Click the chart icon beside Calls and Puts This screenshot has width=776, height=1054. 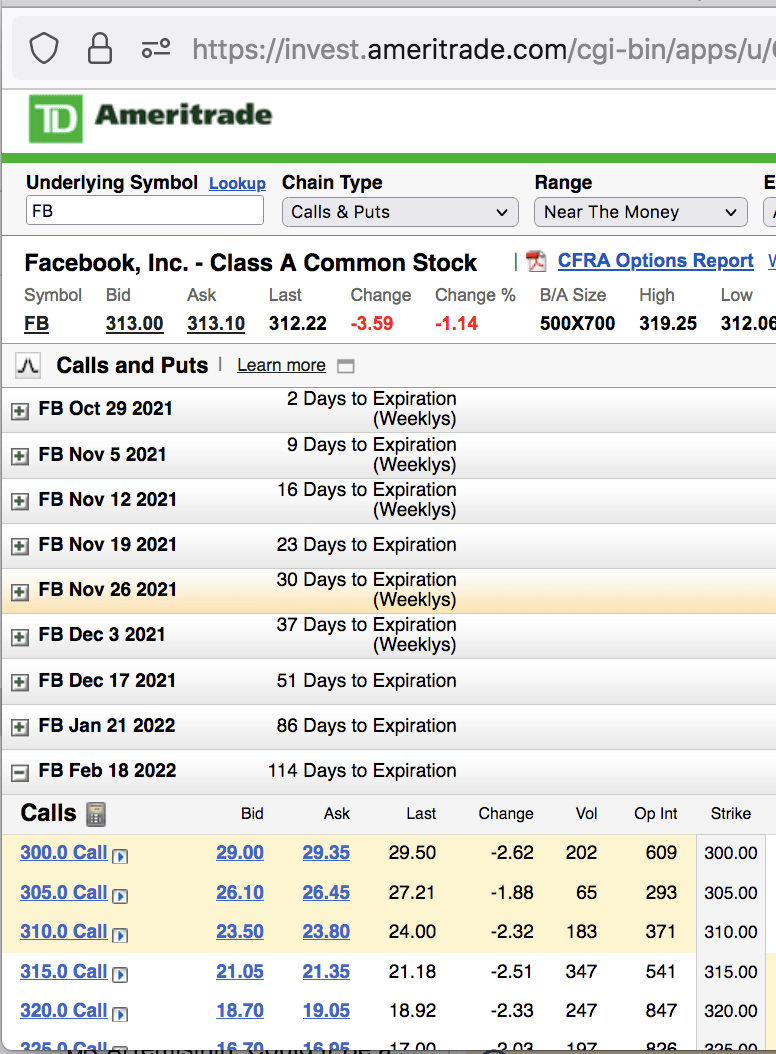coord(28,366)
